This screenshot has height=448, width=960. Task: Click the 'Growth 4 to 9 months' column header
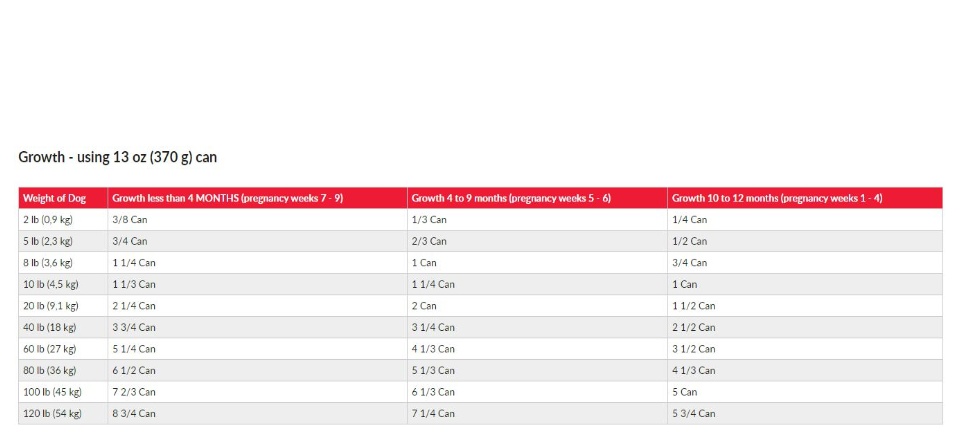click(x=511, y=198)
